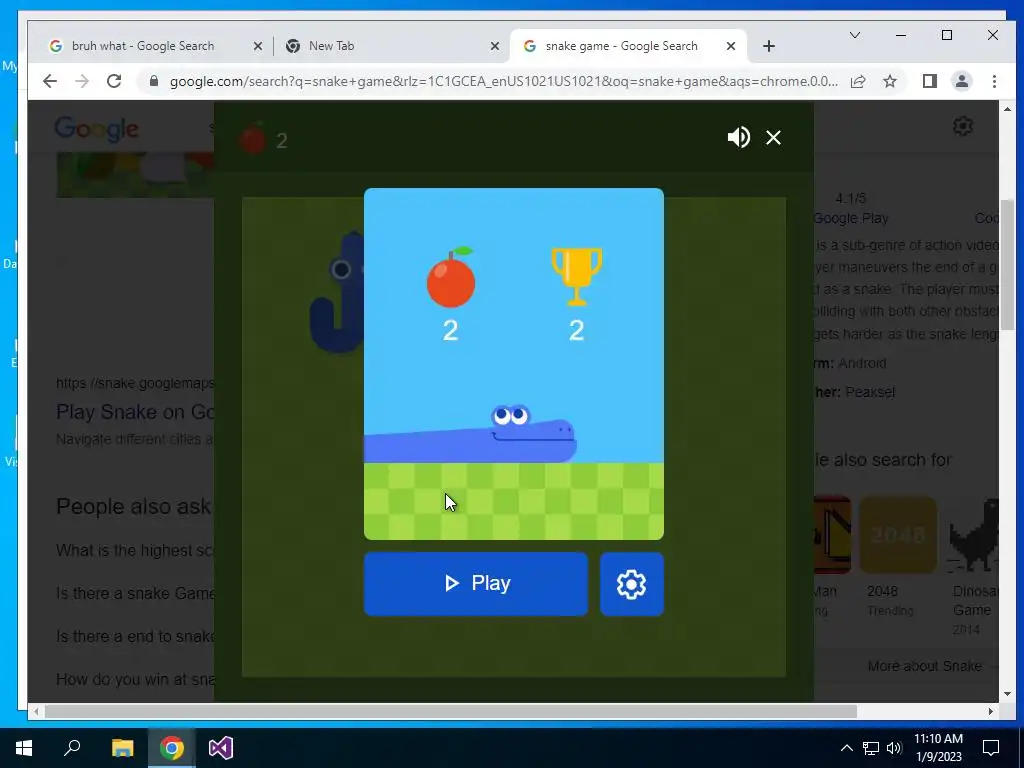Close the New Tab tab
Image resolution: width=1024 pixels, height=768 pixels.
[x=494, y=46]
